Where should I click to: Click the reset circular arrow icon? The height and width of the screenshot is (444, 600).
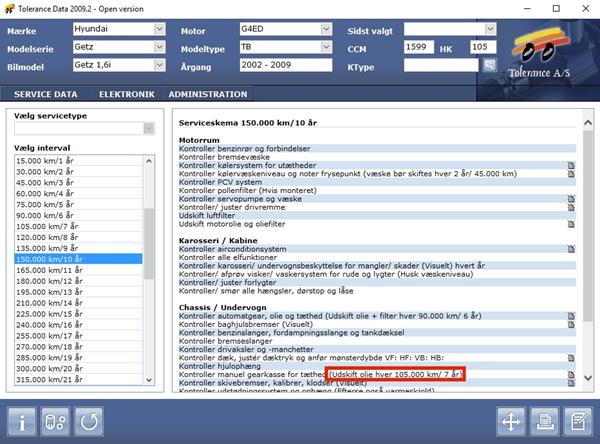(x=92, y=420)
